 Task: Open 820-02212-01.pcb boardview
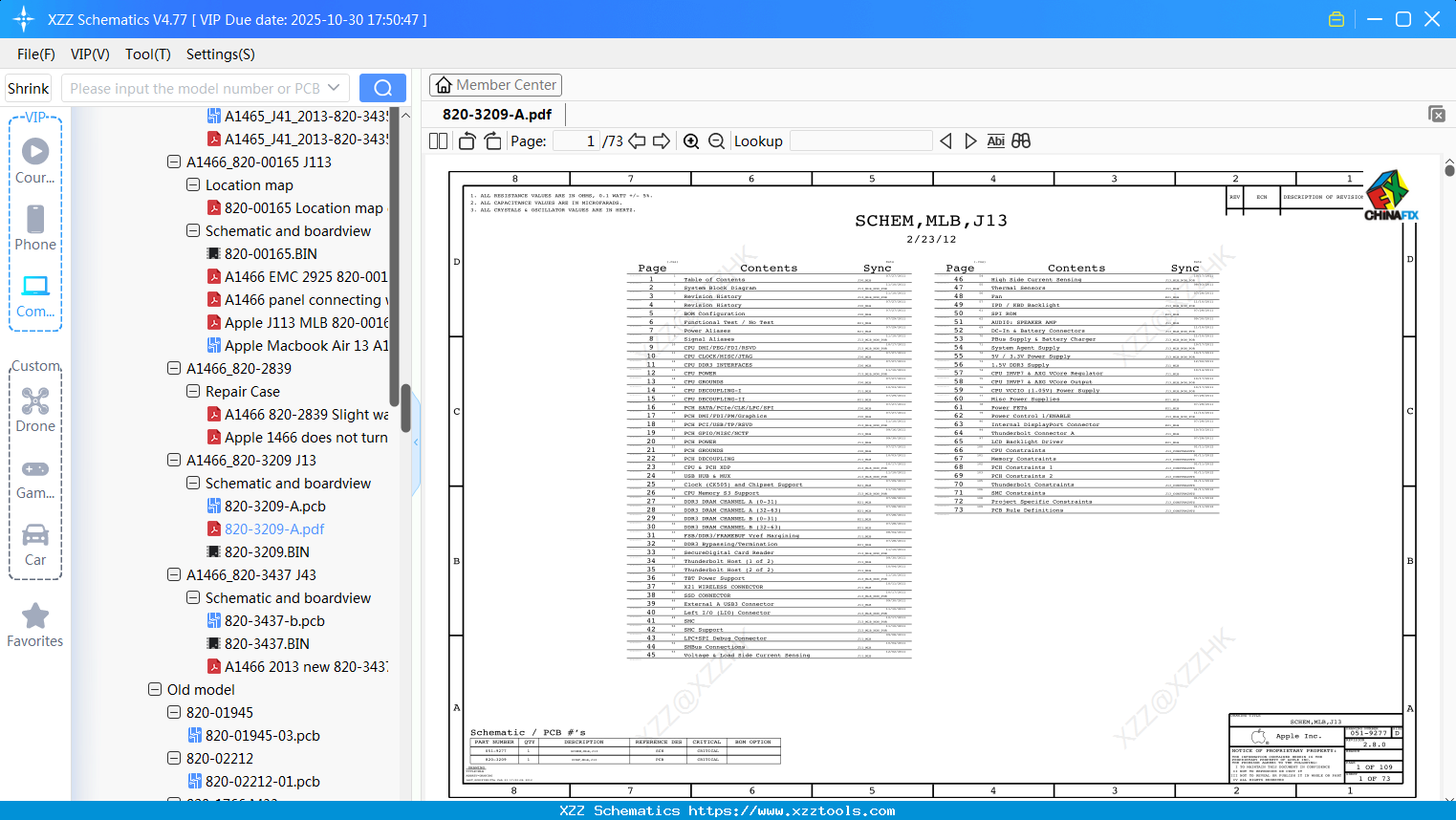[x=263, y=781]
